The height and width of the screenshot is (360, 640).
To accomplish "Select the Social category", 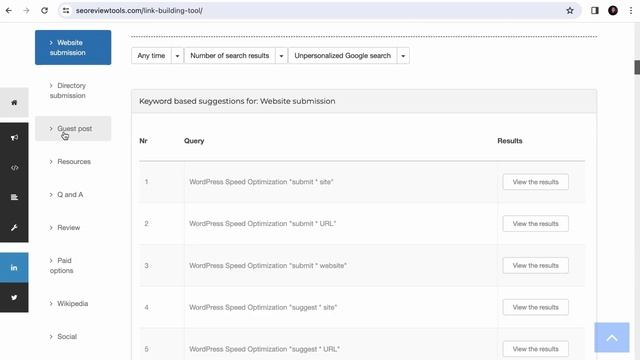I will [73, 337].
